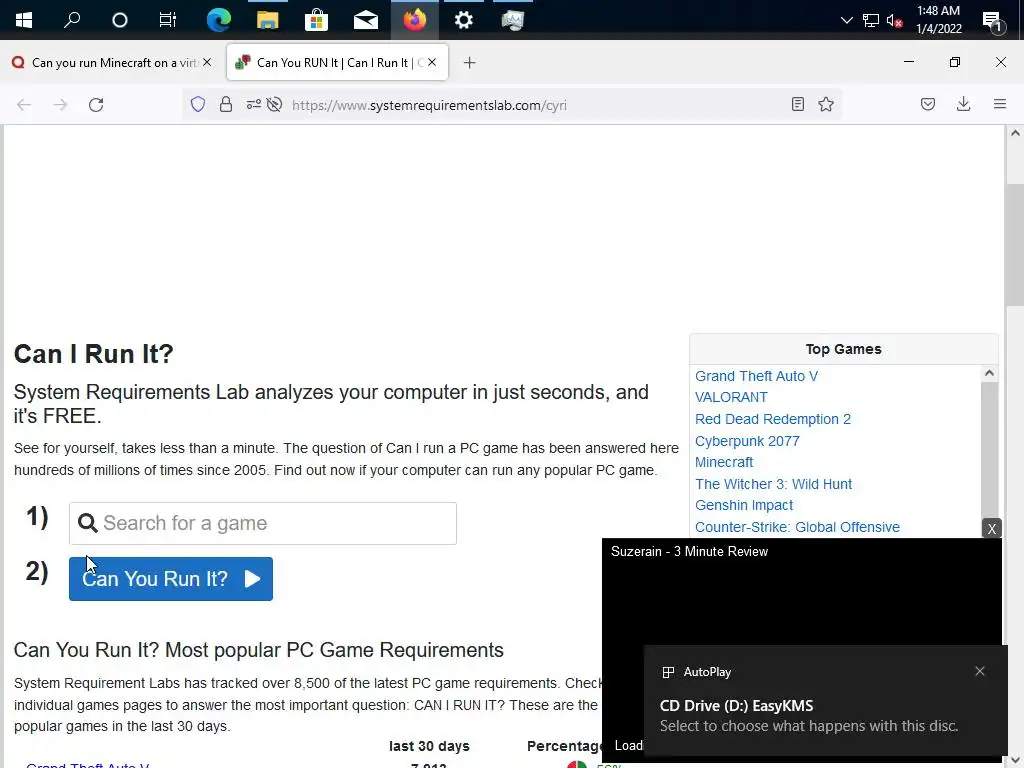Open taskbar search magnifier
The image size is (1024, 768).
[72, 20]
